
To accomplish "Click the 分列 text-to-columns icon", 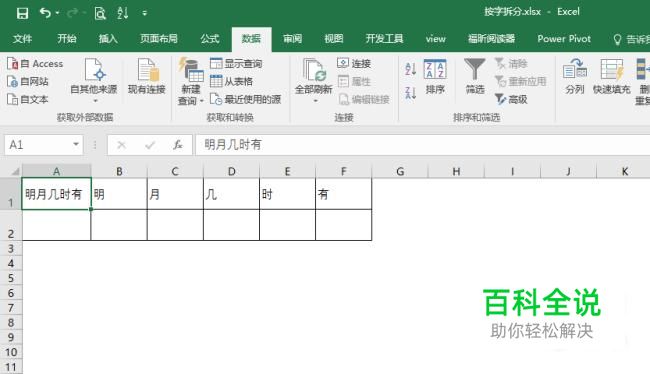I will [x=575, y=69].
